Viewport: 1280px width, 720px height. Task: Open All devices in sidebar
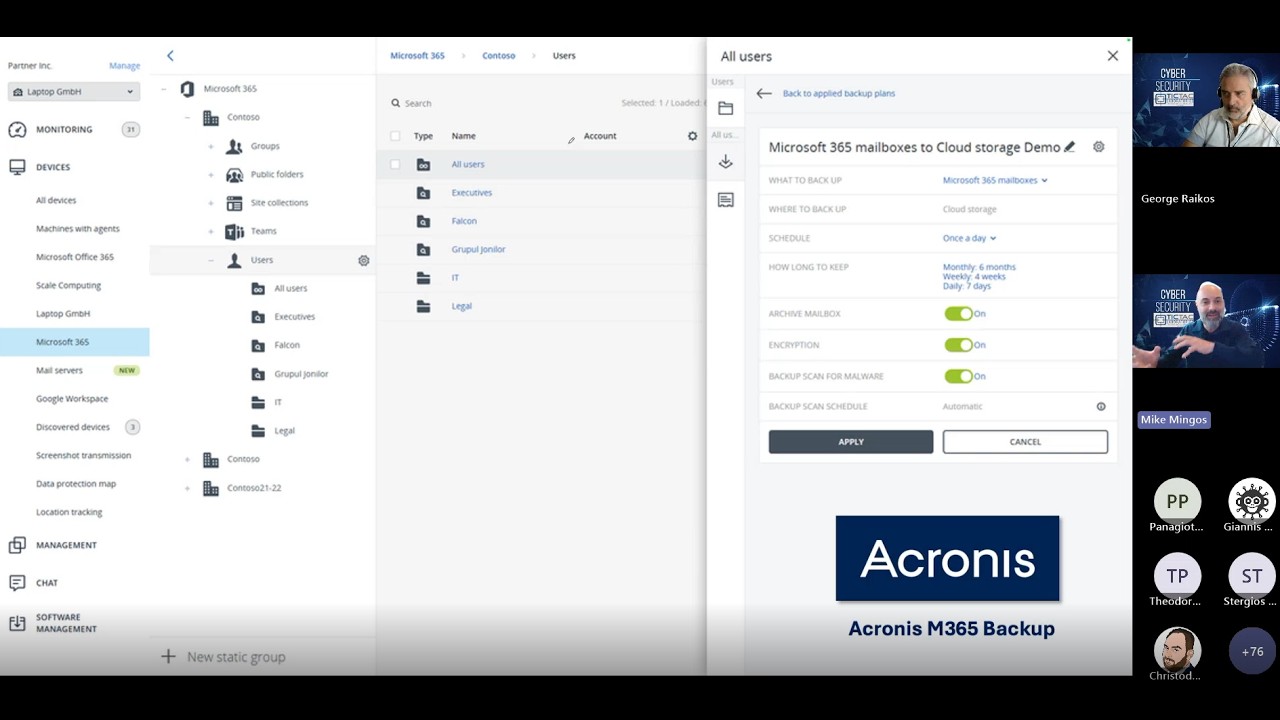coord(56,200)
